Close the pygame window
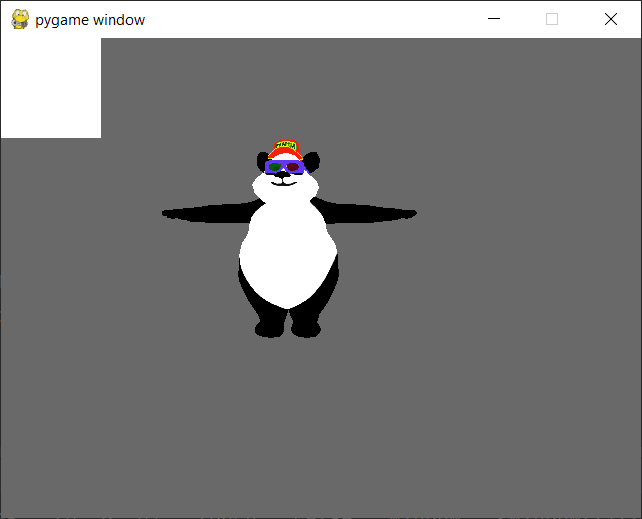The image size is (642, 519). [611, 19]
